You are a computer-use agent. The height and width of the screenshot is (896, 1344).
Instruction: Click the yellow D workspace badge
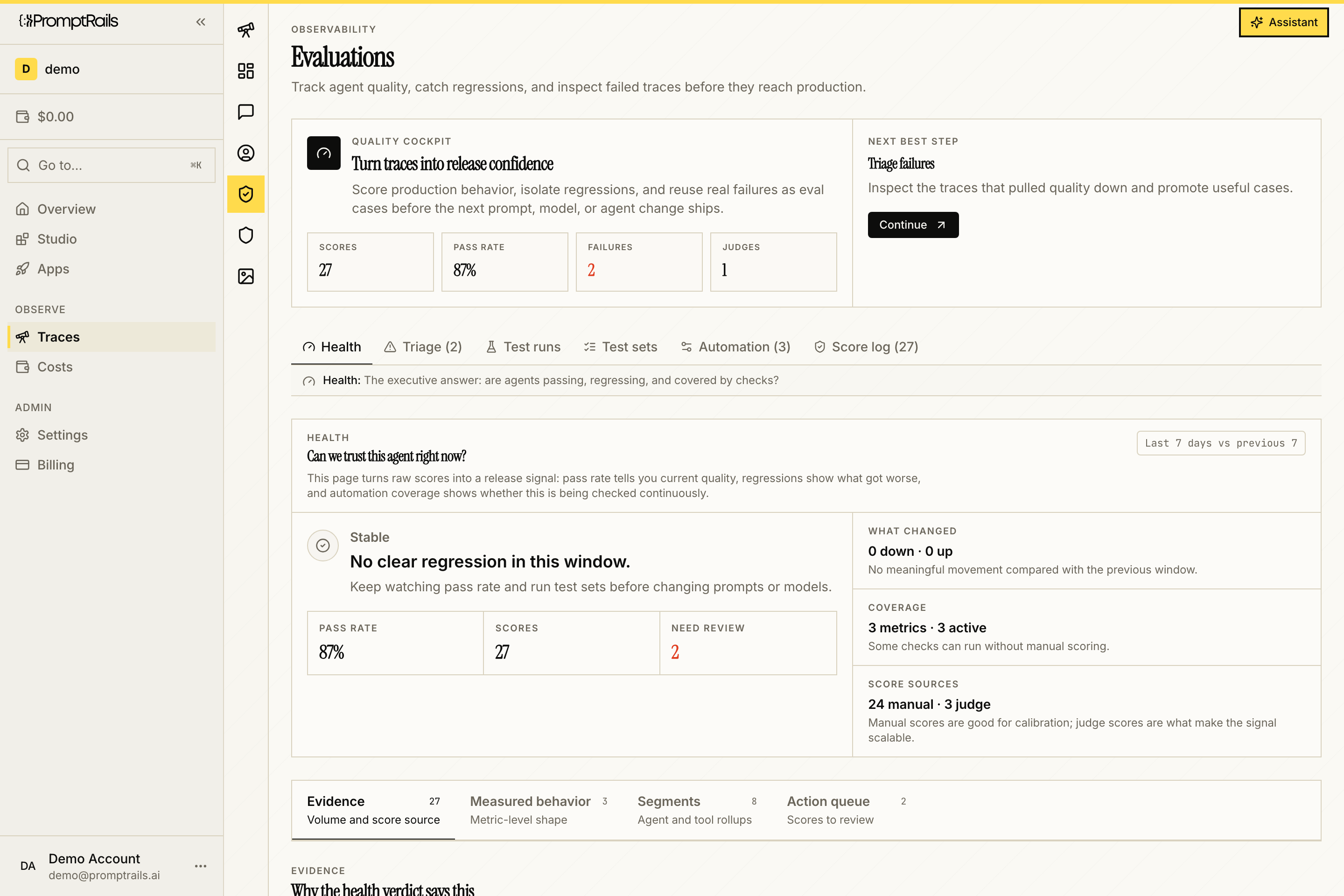tap(26, 69)
